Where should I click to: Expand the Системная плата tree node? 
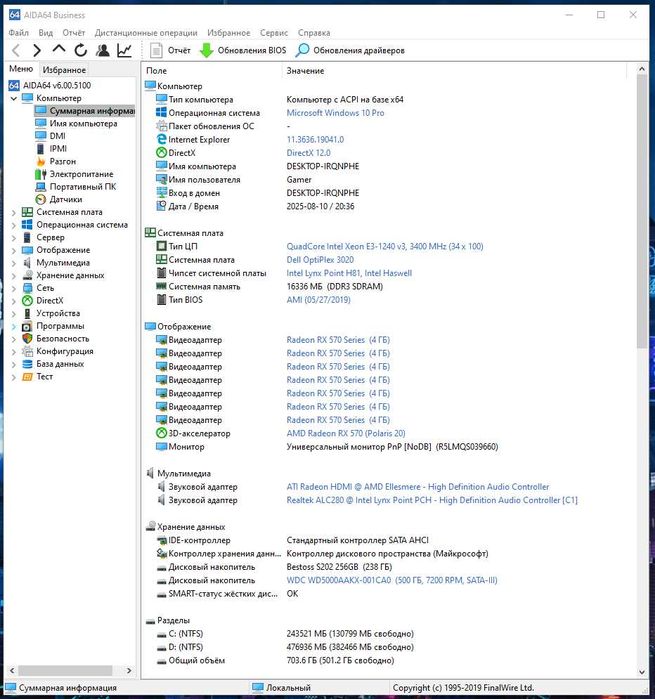(x=14, y=213)
